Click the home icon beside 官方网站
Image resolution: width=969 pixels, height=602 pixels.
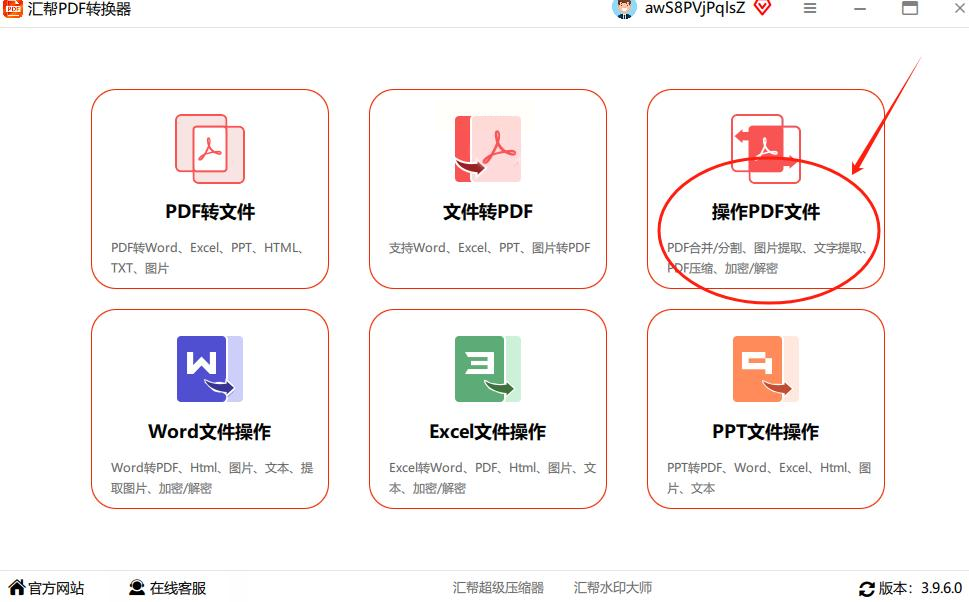pos(17,587)
